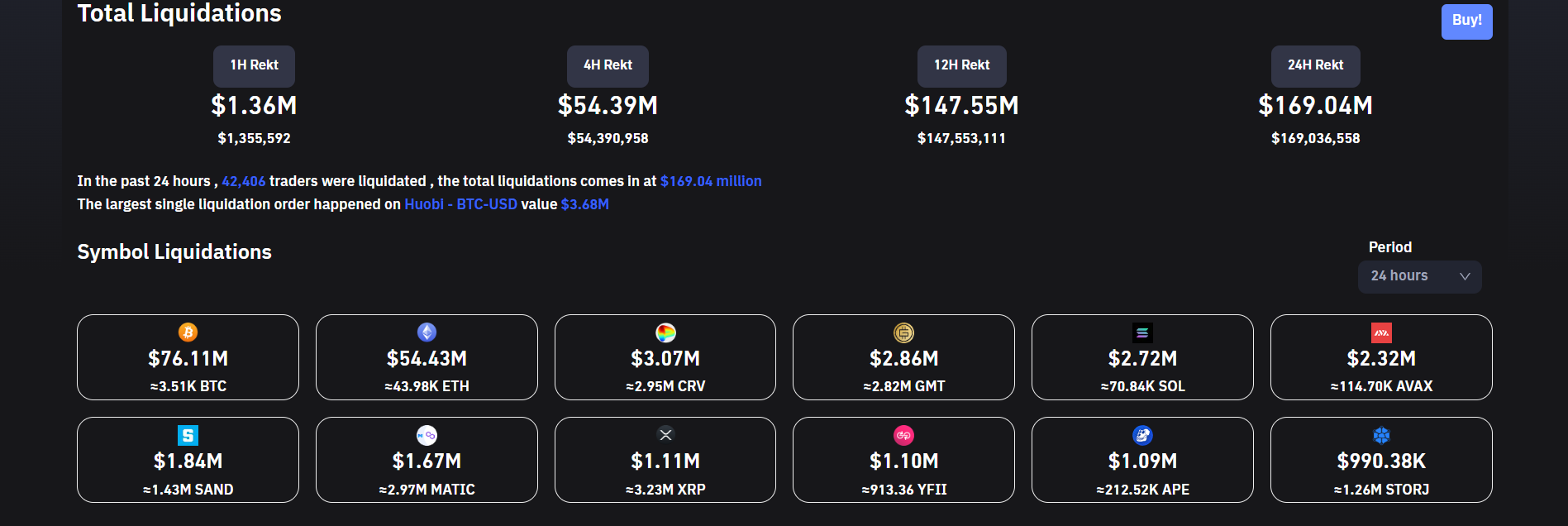Click the Ethereum coin icon
Viewport: 1568px width, 526px height.
pos(427,332)
